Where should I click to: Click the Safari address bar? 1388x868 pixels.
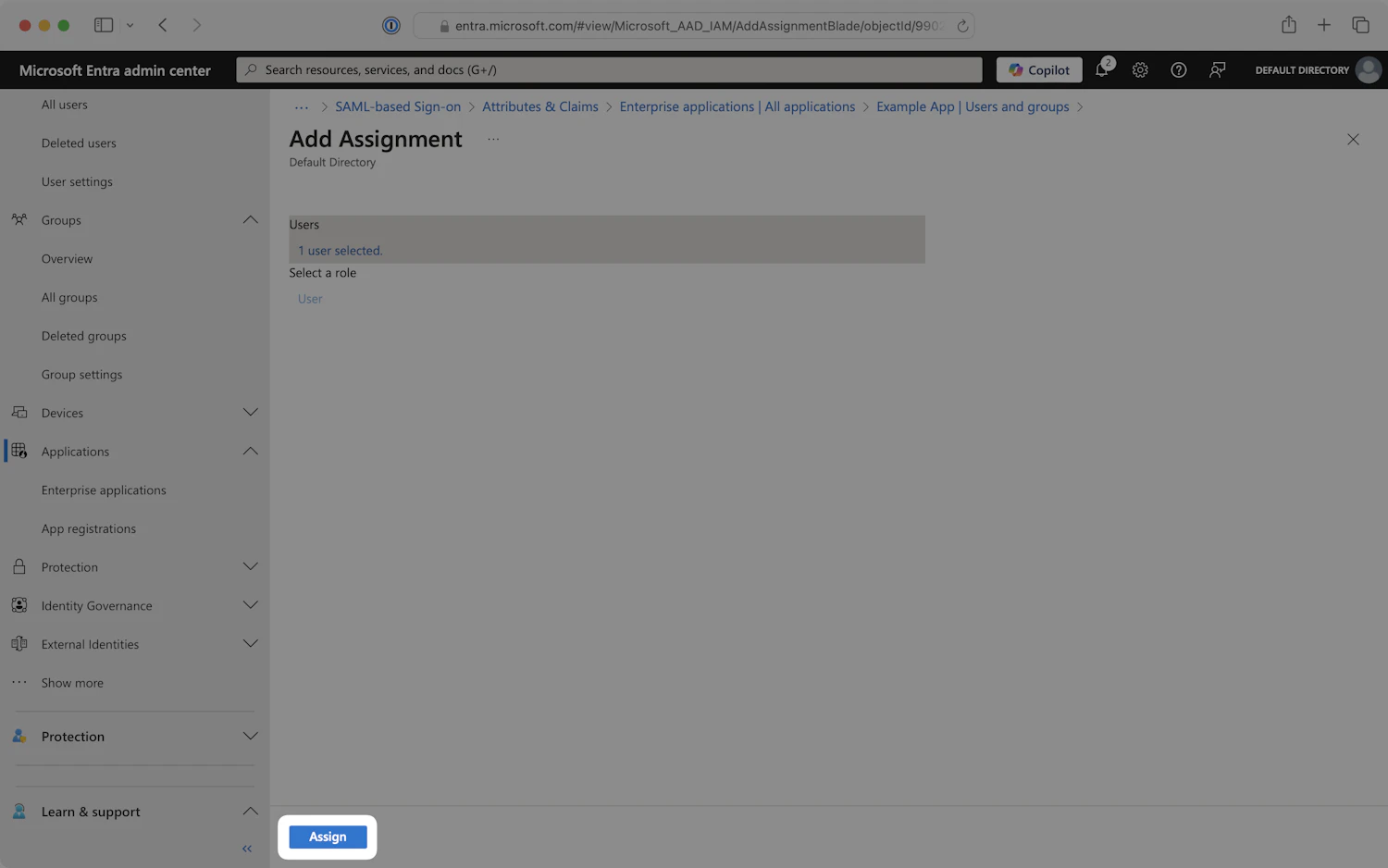pos(694,26)
